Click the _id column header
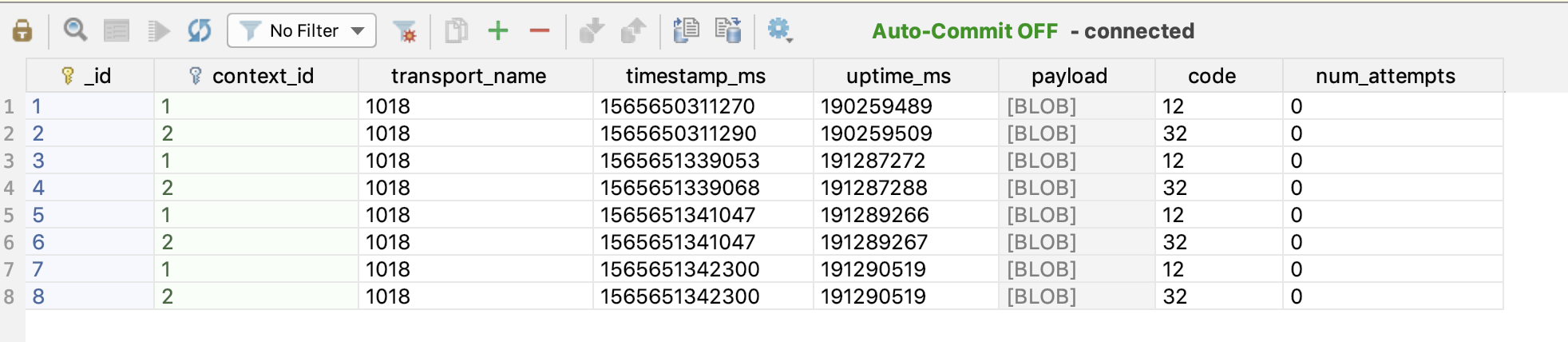 click(90, 76)
